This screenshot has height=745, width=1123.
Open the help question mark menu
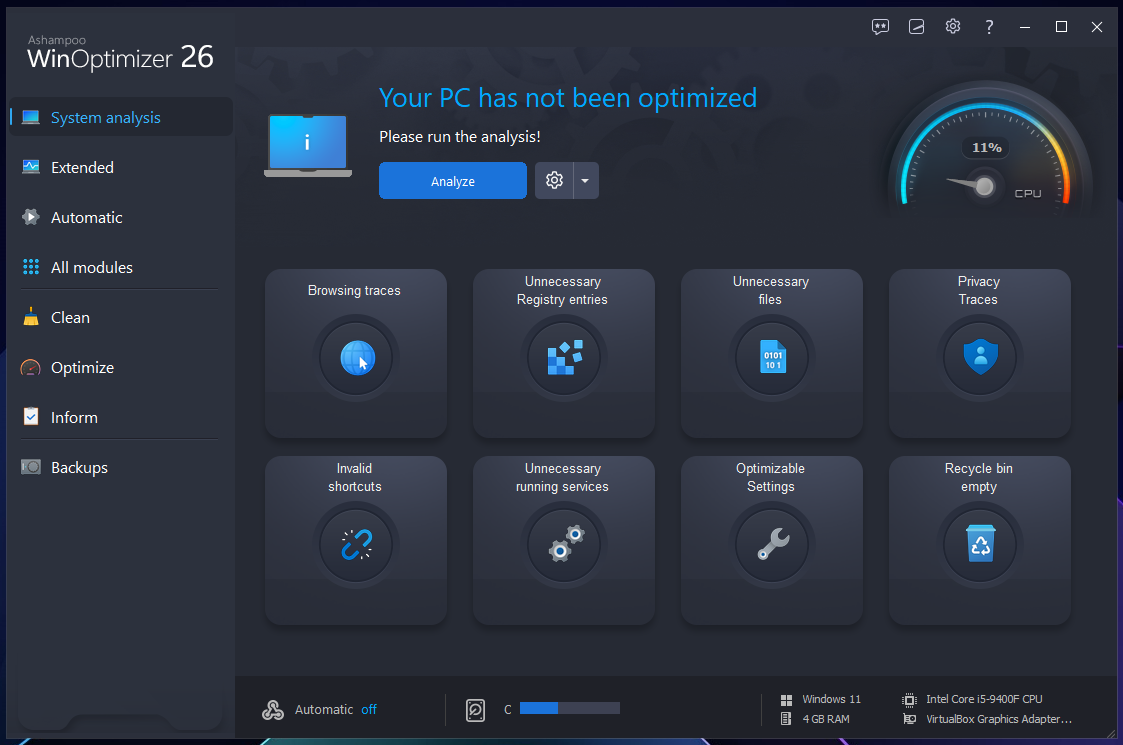pos(989,27)
